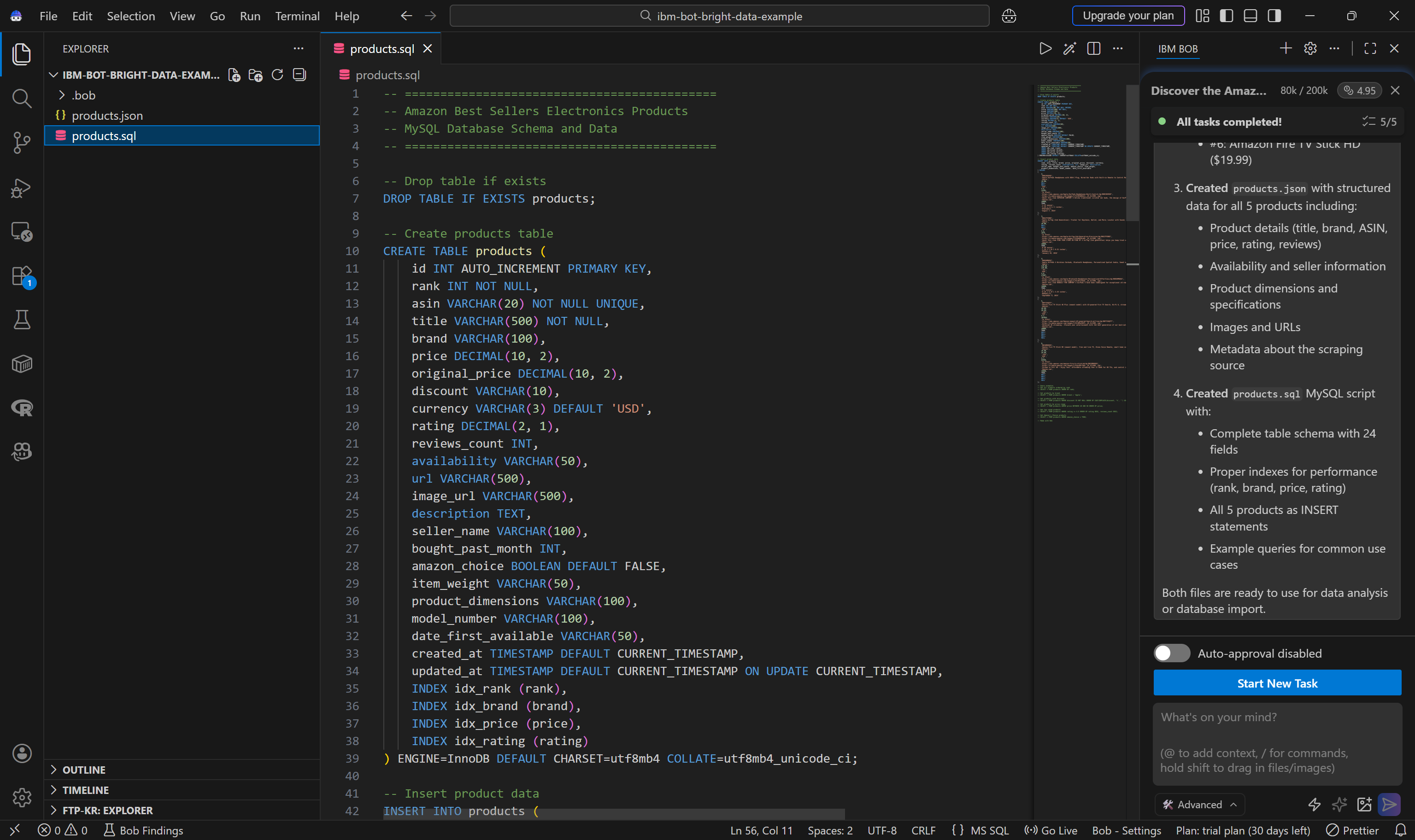
Task: Open Bob - Settings in status bar
Action: pyautogui.click(x=1126, y=830)
